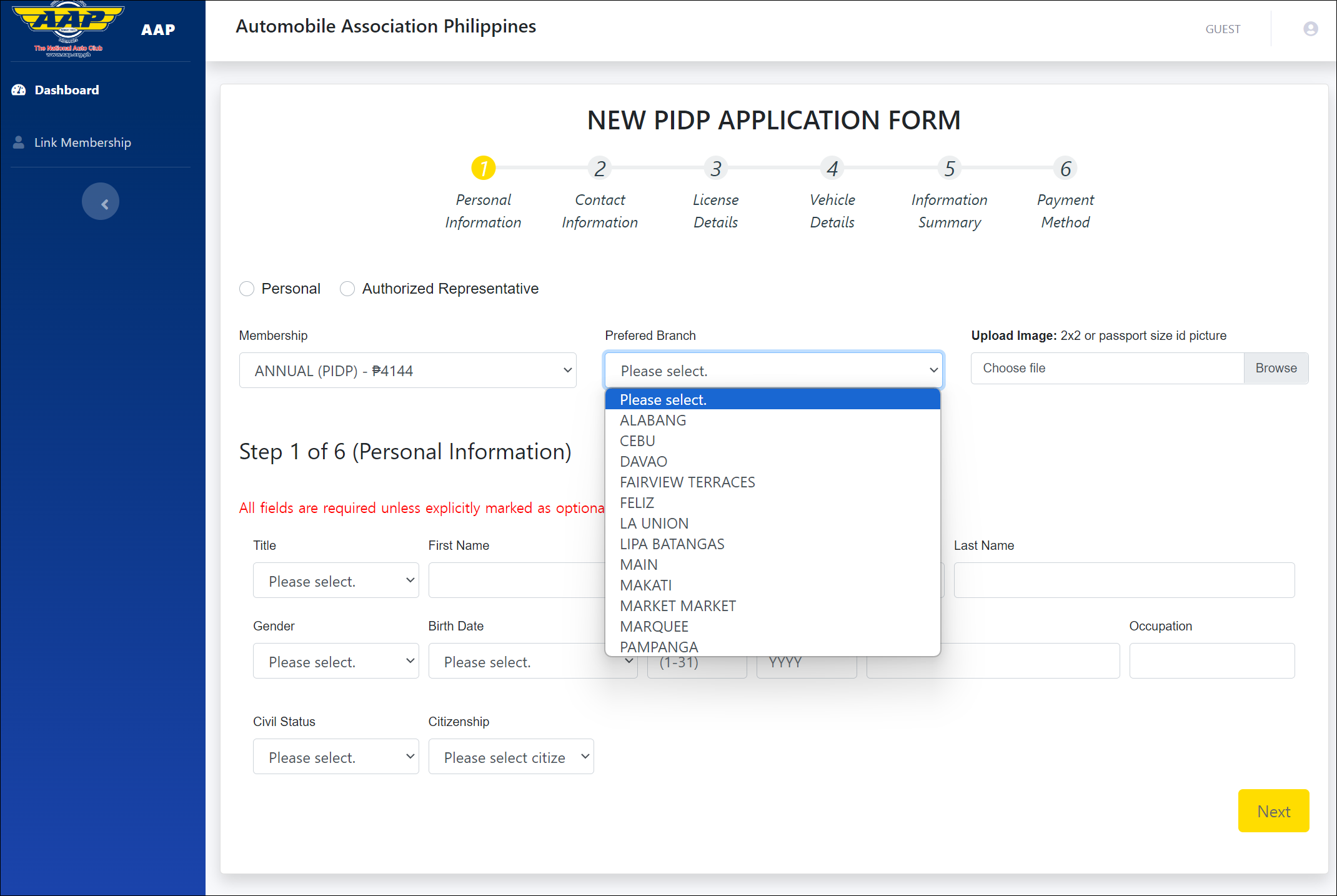Open the guest user profile icon
This screenshot has width=1337, height=896.
pos(1310,29)
